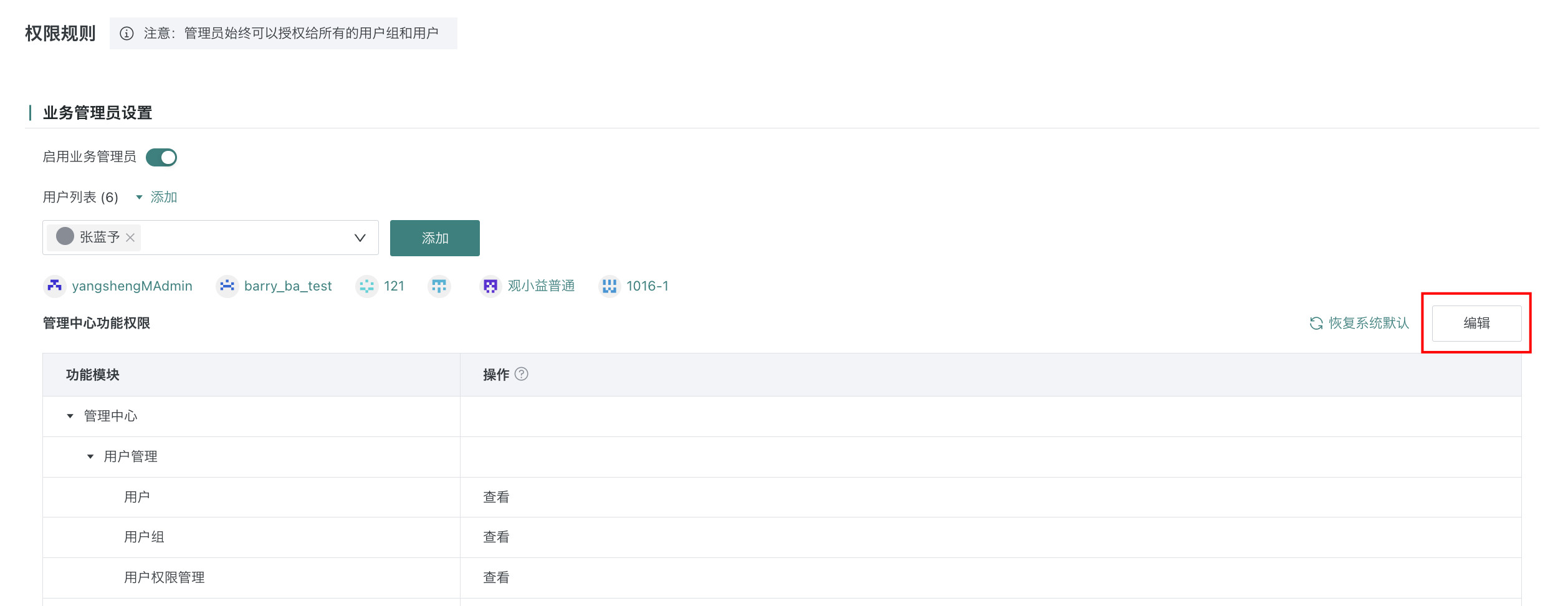1568x606 pixels.
Task: Collapse the 用户管理 tree node
Action: point(90,456)
